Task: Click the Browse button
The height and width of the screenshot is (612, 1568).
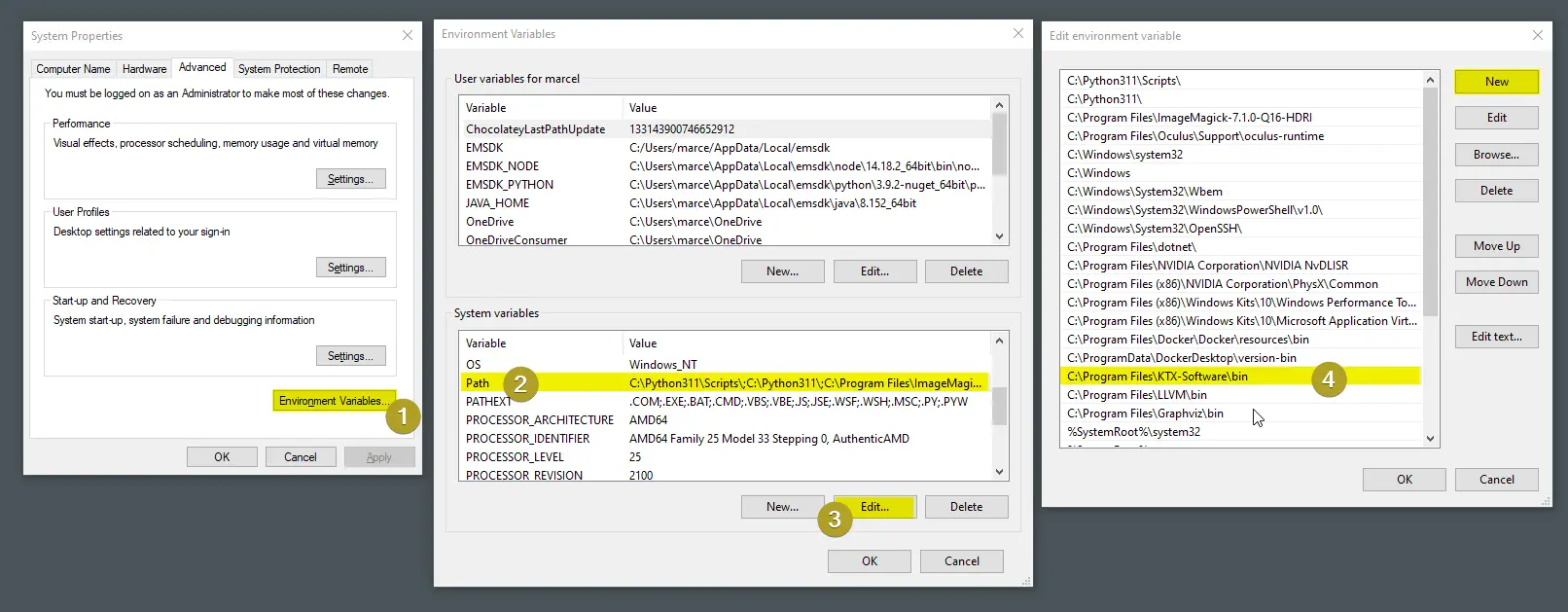Action: click(x=1496, y=155)
